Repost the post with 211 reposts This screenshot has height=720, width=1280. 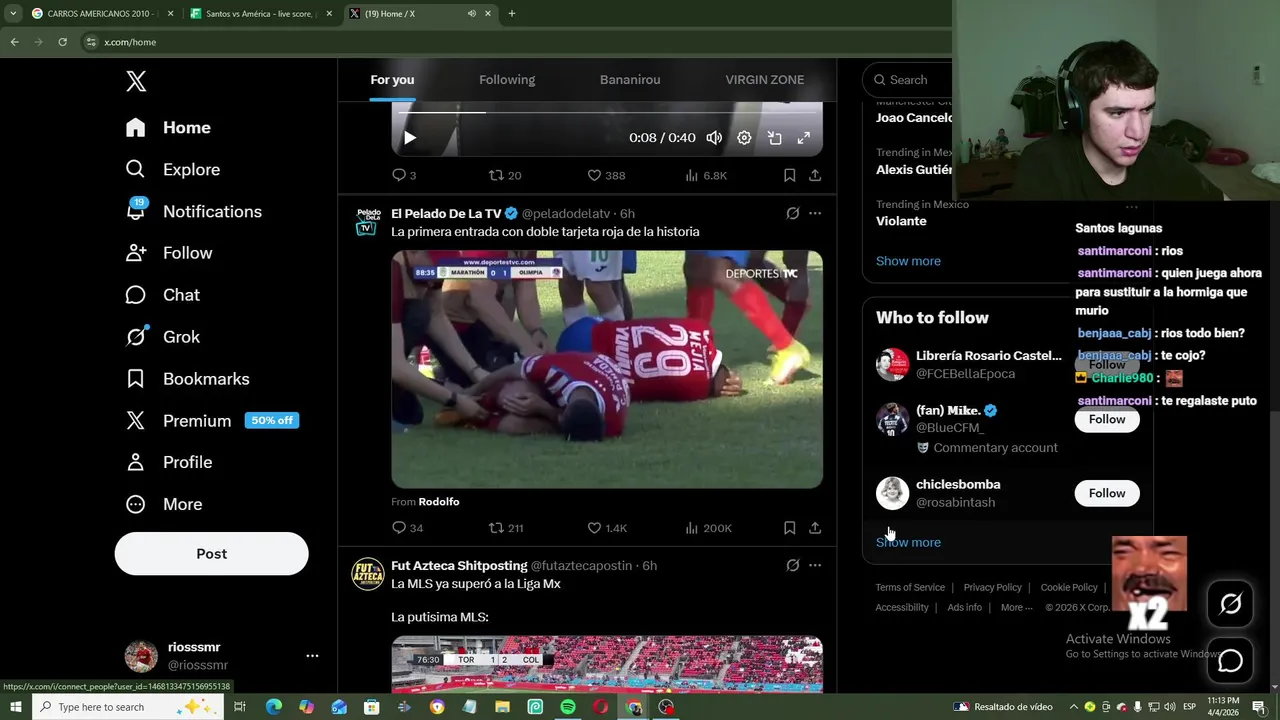point(506,528)
